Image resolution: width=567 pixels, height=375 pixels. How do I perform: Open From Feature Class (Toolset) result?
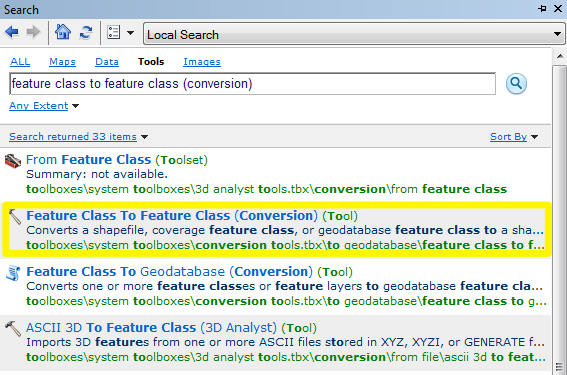[x=117, y=160]
